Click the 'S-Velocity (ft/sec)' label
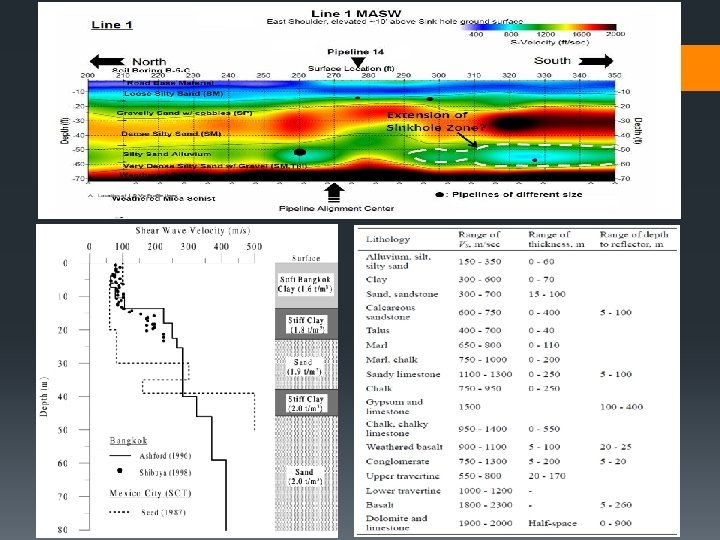Screen dimensions: 720x540 pos(550,42)
